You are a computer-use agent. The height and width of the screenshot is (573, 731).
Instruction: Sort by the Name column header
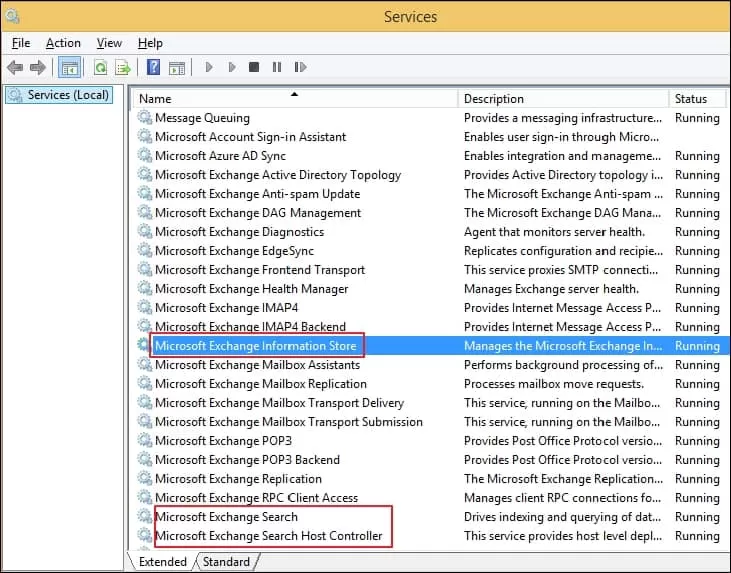tap(295, 98)
